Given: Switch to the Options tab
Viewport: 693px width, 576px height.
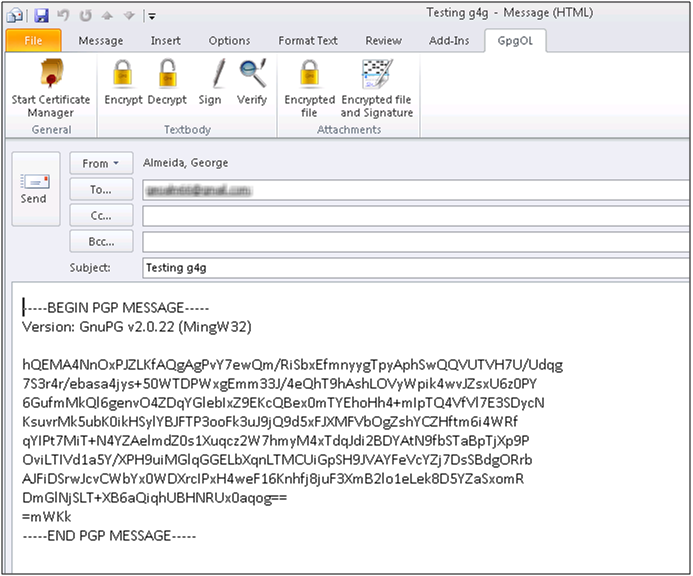Looking at the screenshot, I should [x=229, y=41].
